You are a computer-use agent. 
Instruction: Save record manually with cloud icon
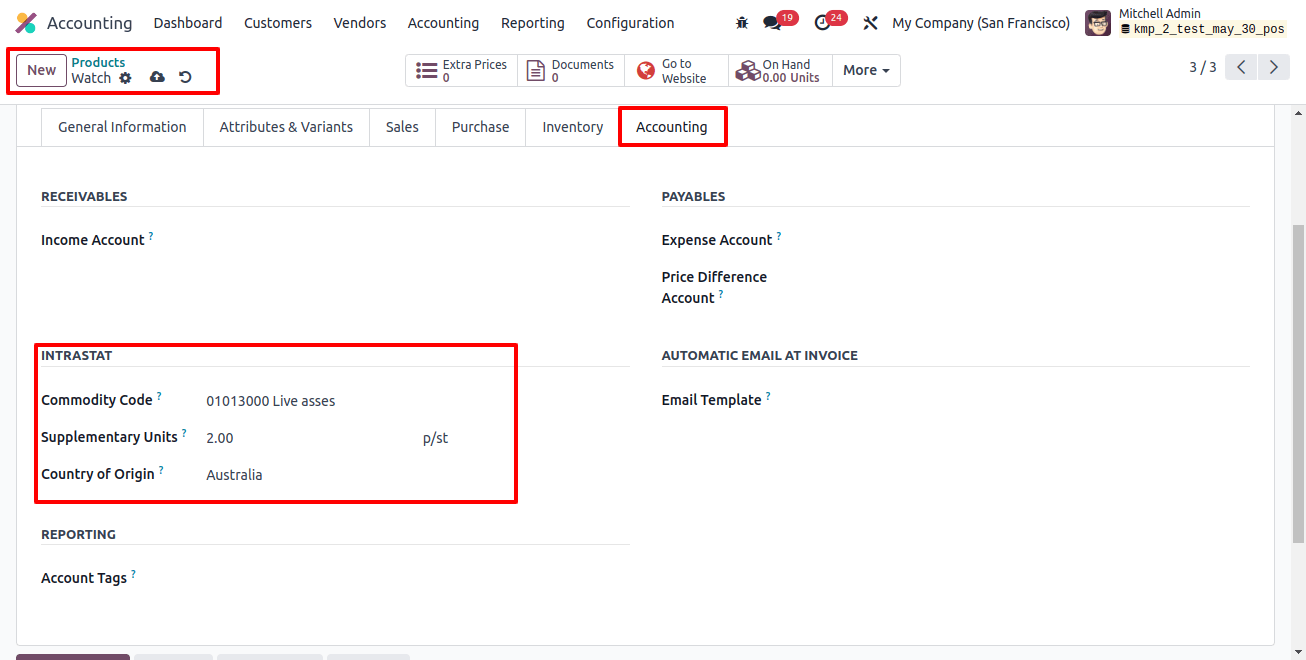[x=157, y=78]
